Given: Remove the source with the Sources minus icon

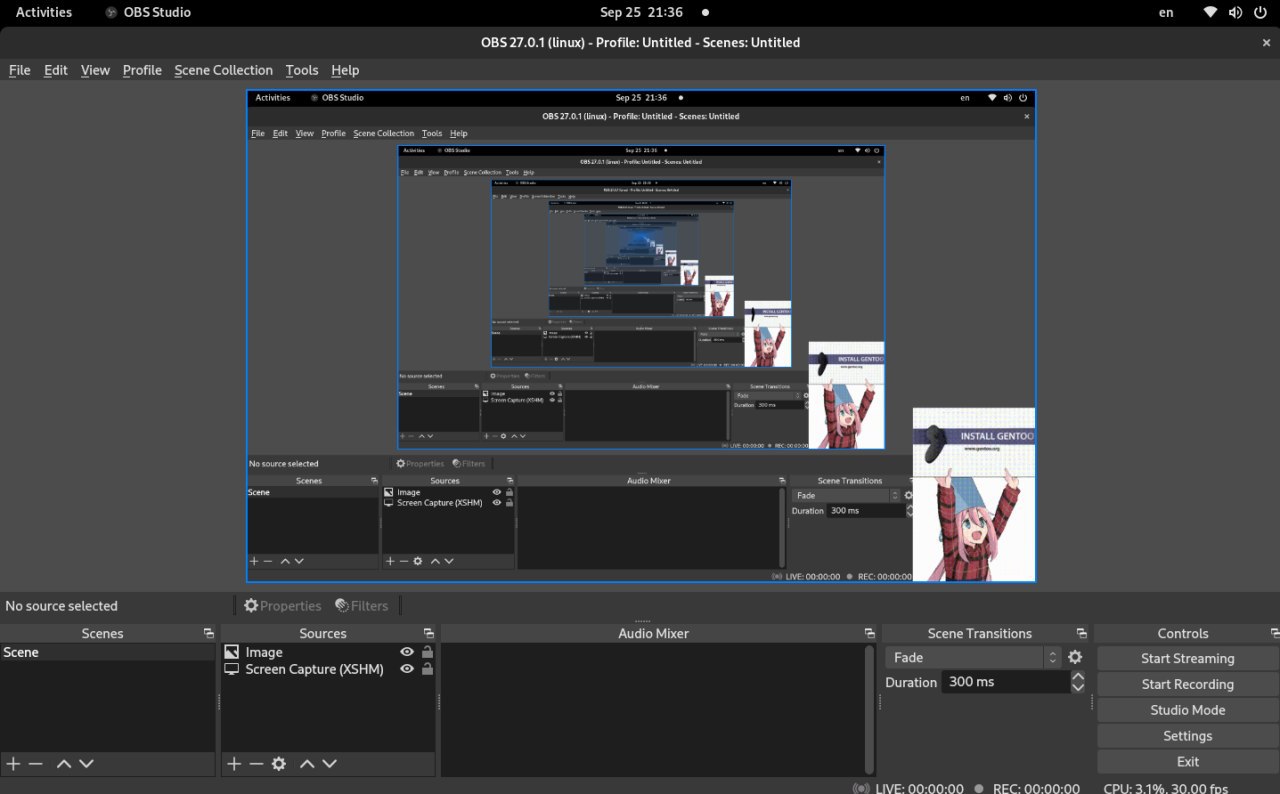Looking at the screenshot, I should pos(256,763).
